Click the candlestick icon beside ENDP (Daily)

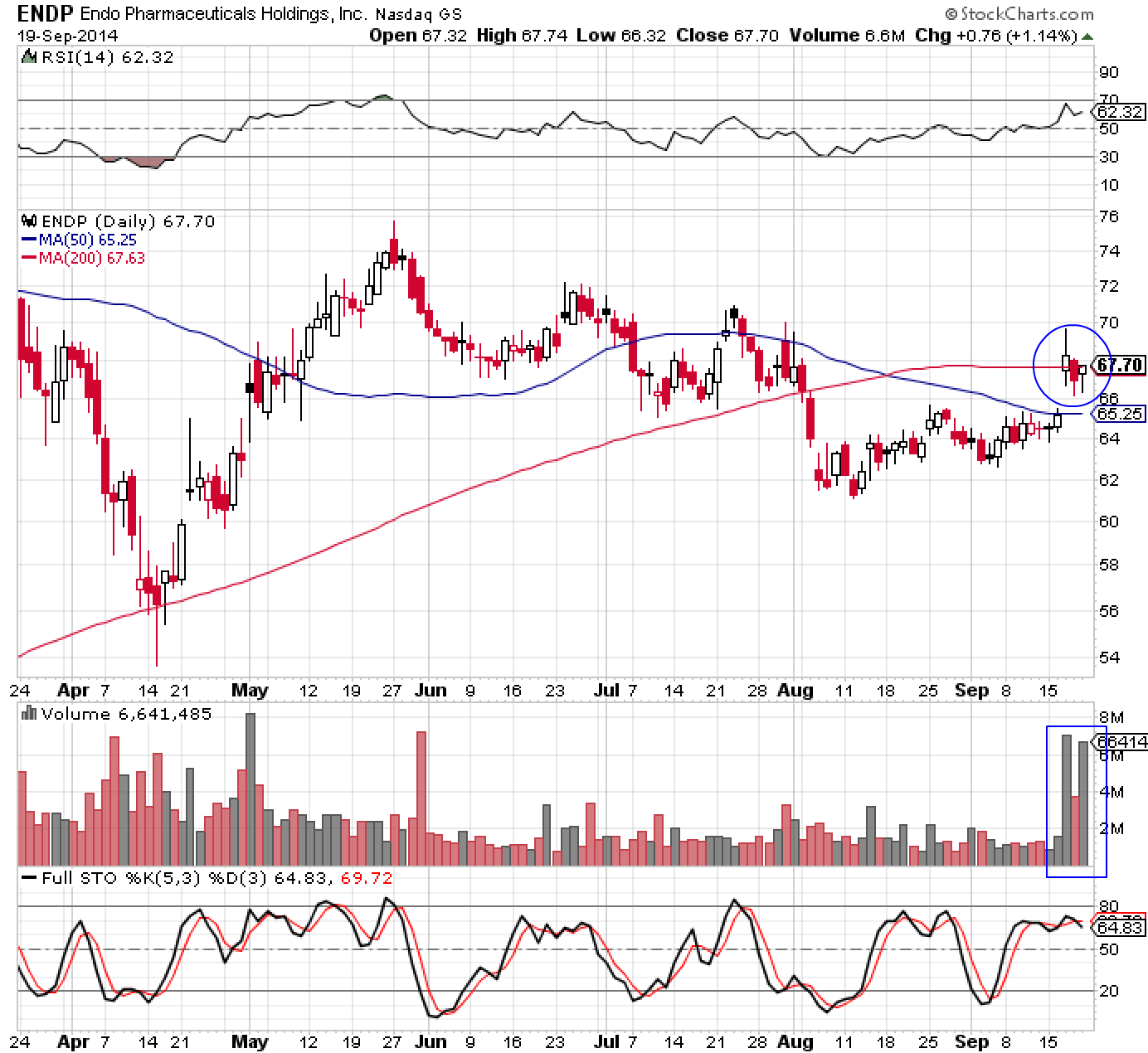pos(28,221)
